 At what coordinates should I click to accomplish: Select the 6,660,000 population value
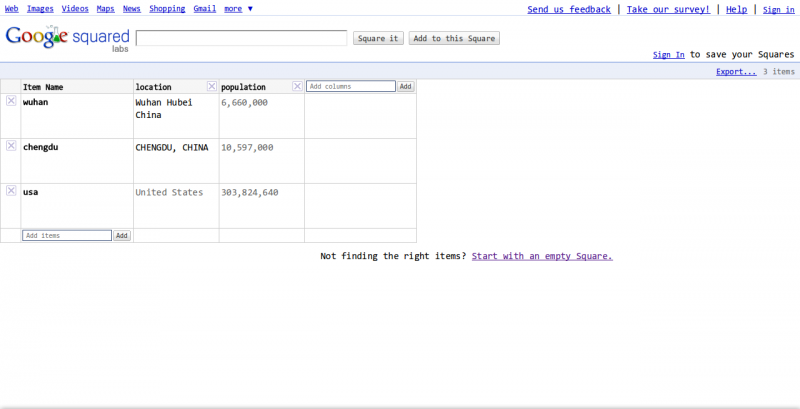click(244, 103)
